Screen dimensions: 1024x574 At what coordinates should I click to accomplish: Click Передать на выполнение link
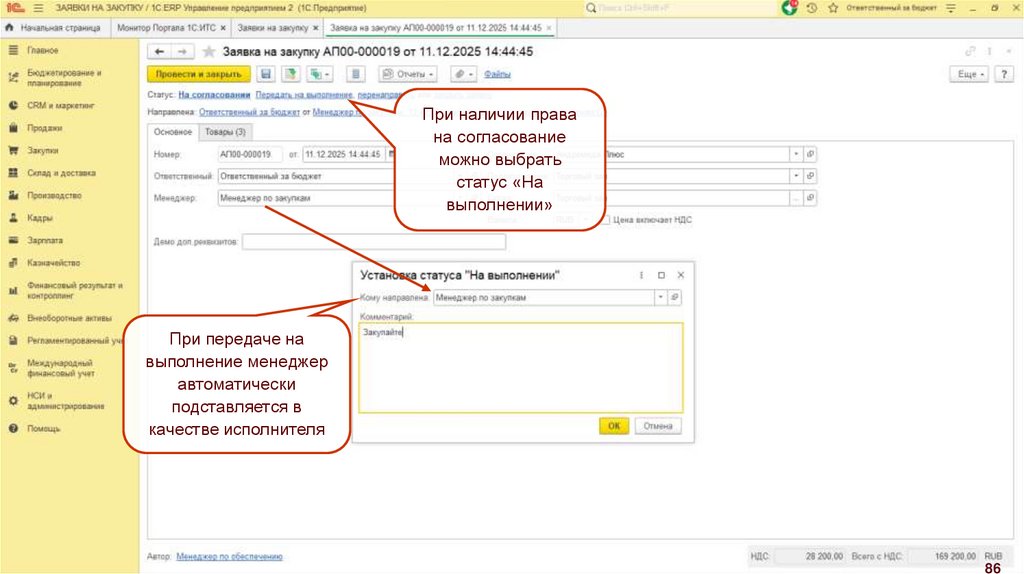[304, 95]
